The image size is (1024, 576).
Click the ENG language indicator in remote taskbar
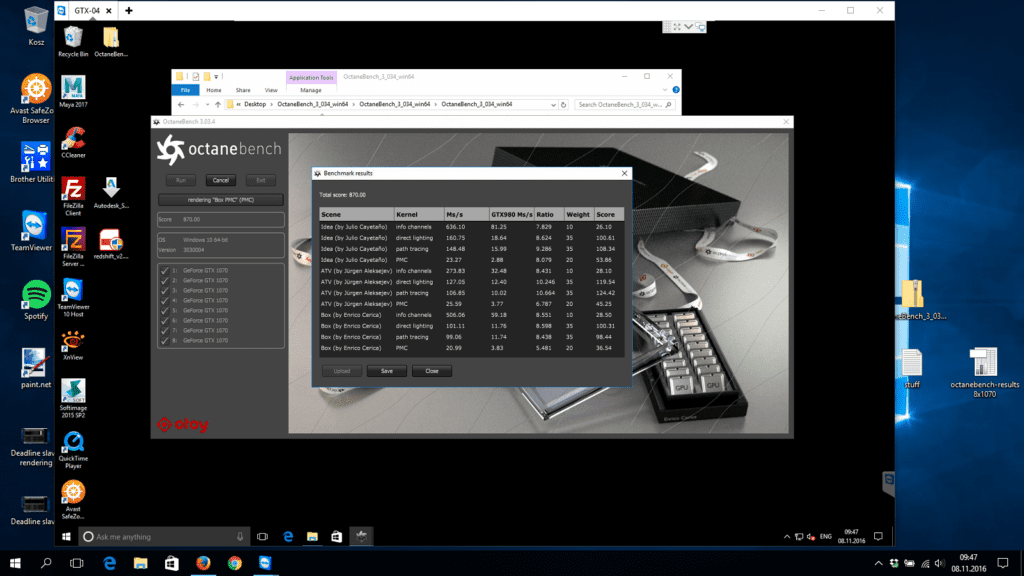825,537
